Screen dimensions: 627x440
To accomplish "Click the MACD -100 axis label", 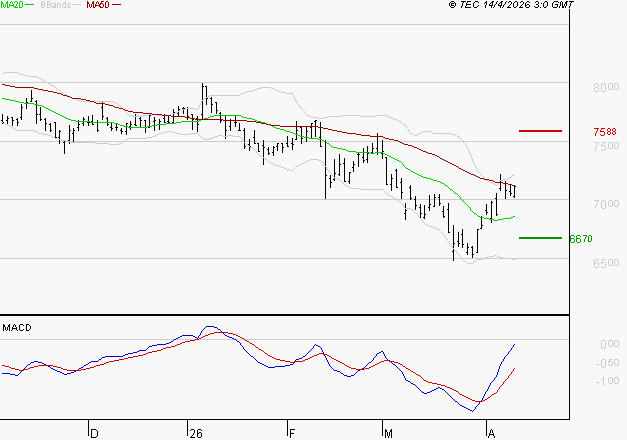I will pos(607,381).
